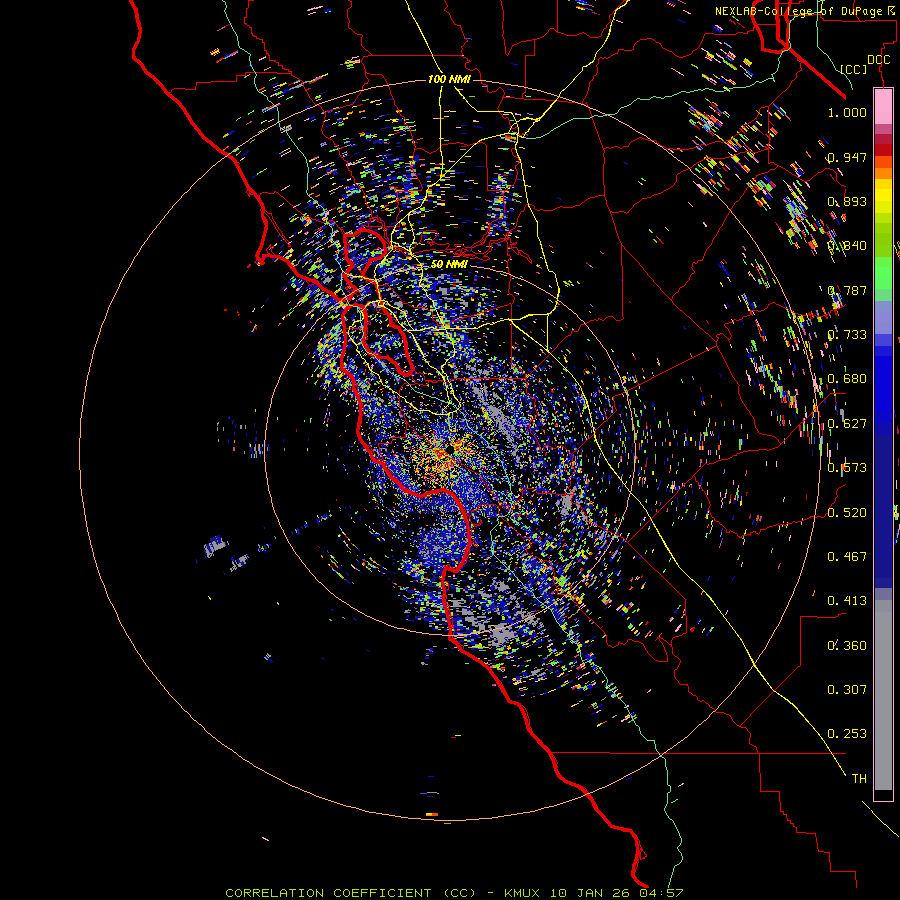The image size is (900, 900).
Task: Click the [CC] legend unit label
Action: pos(854,69)
